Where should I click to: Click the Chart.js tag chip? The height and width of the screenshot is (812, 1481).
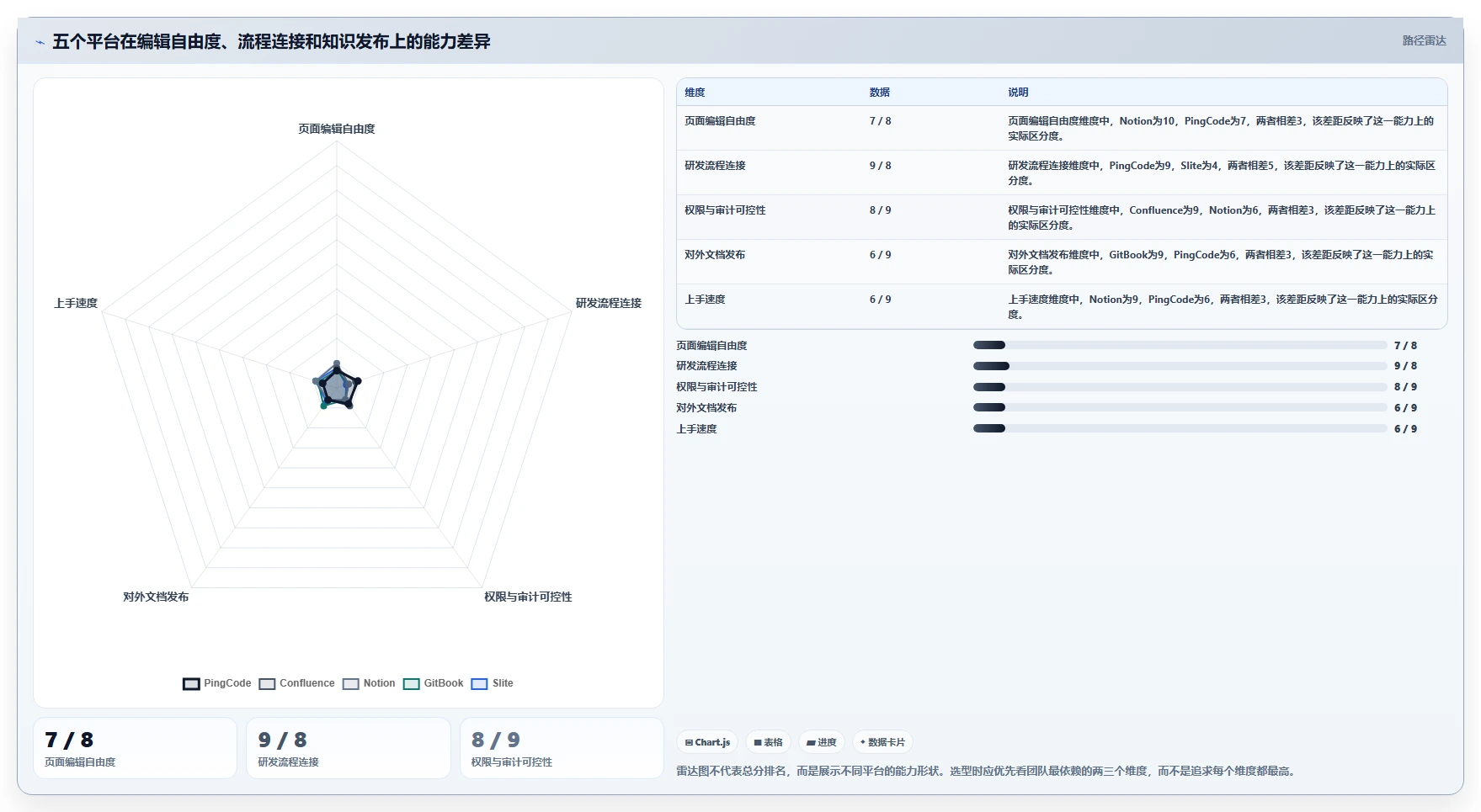(x=707, y=742)
